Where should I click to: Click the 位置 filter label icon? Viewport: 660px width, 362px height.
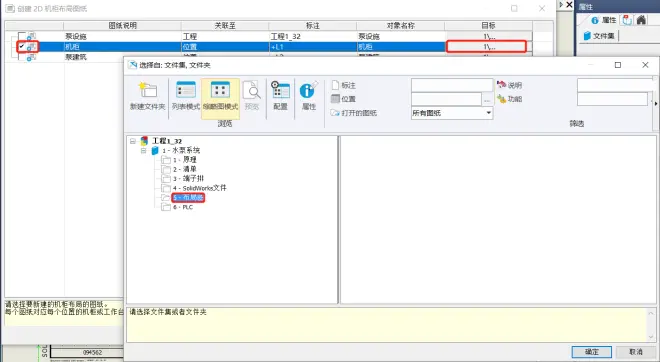coord(335,99)
